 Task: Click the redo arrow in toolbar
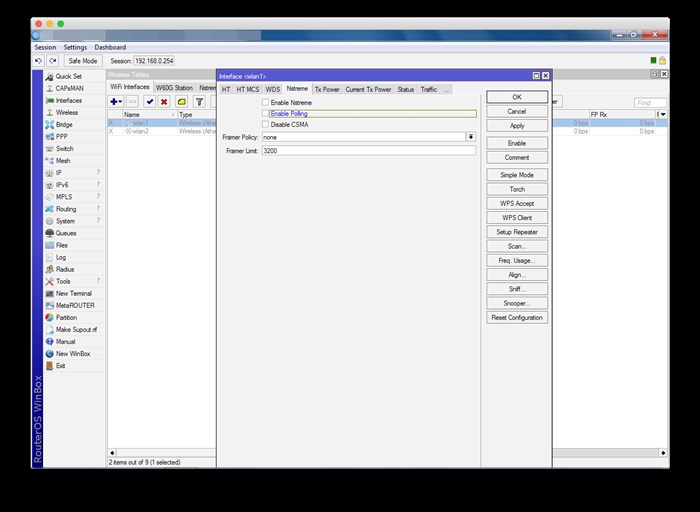click(x=53, y=61)
